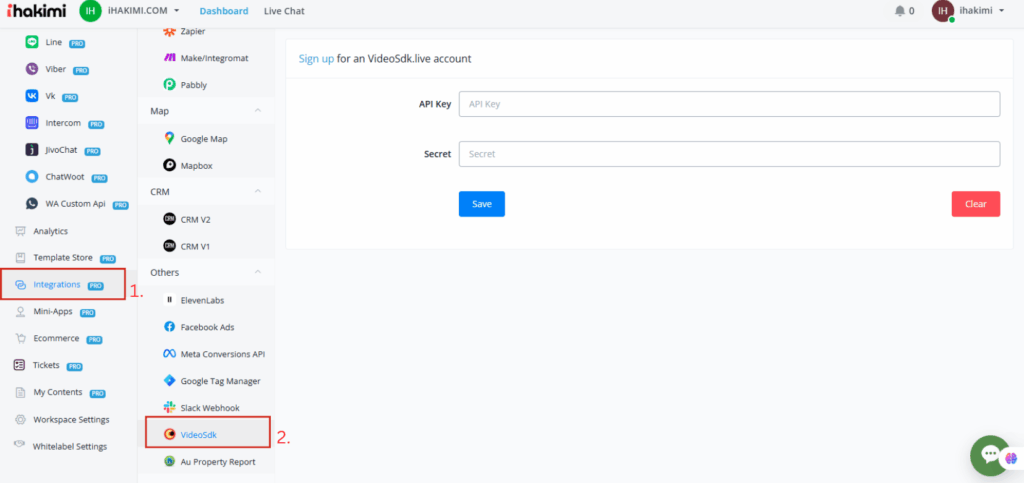
Task: Click the Mapbox integration icon
Action: pos(169,165)
